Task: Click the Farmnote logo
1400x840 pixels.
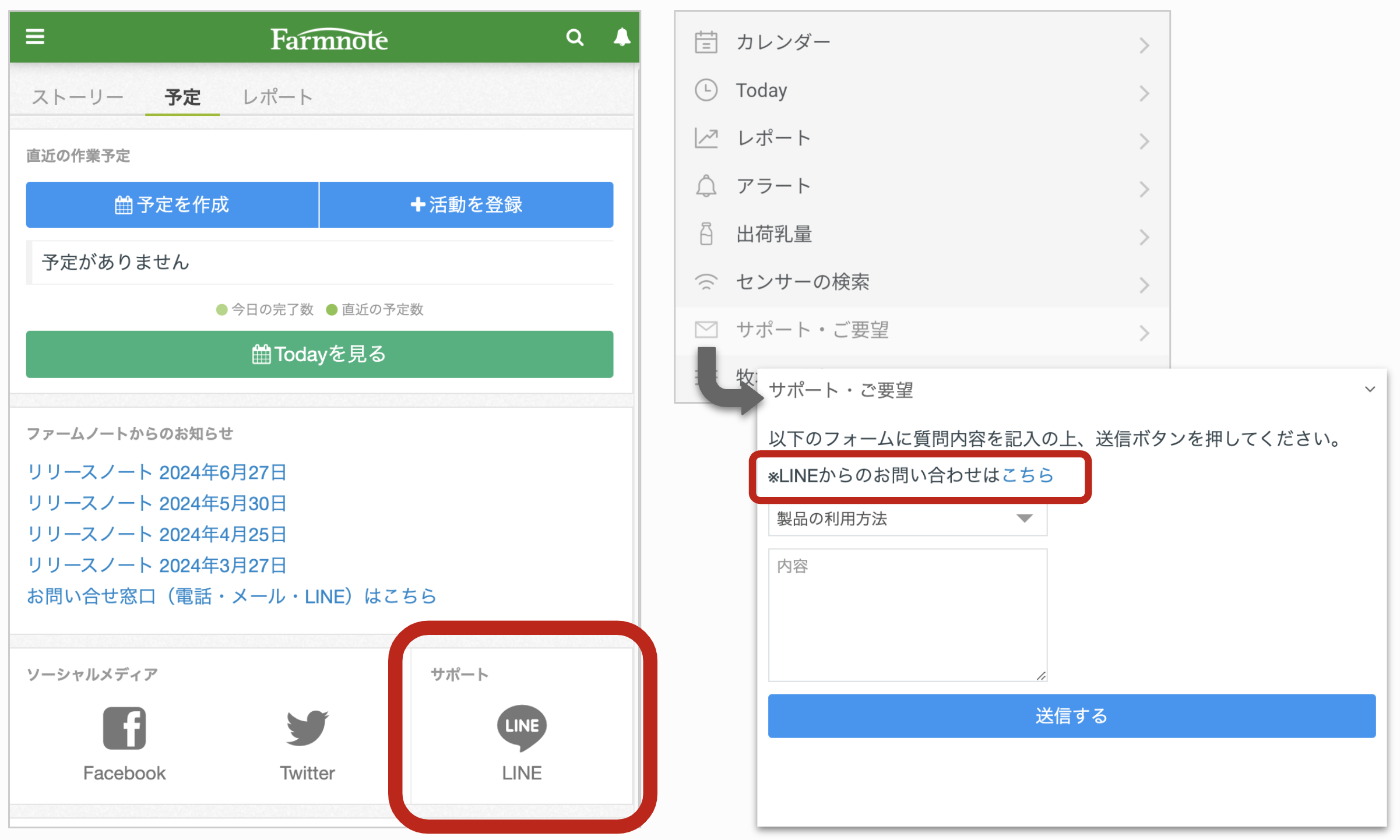Action: pos(329,39)
